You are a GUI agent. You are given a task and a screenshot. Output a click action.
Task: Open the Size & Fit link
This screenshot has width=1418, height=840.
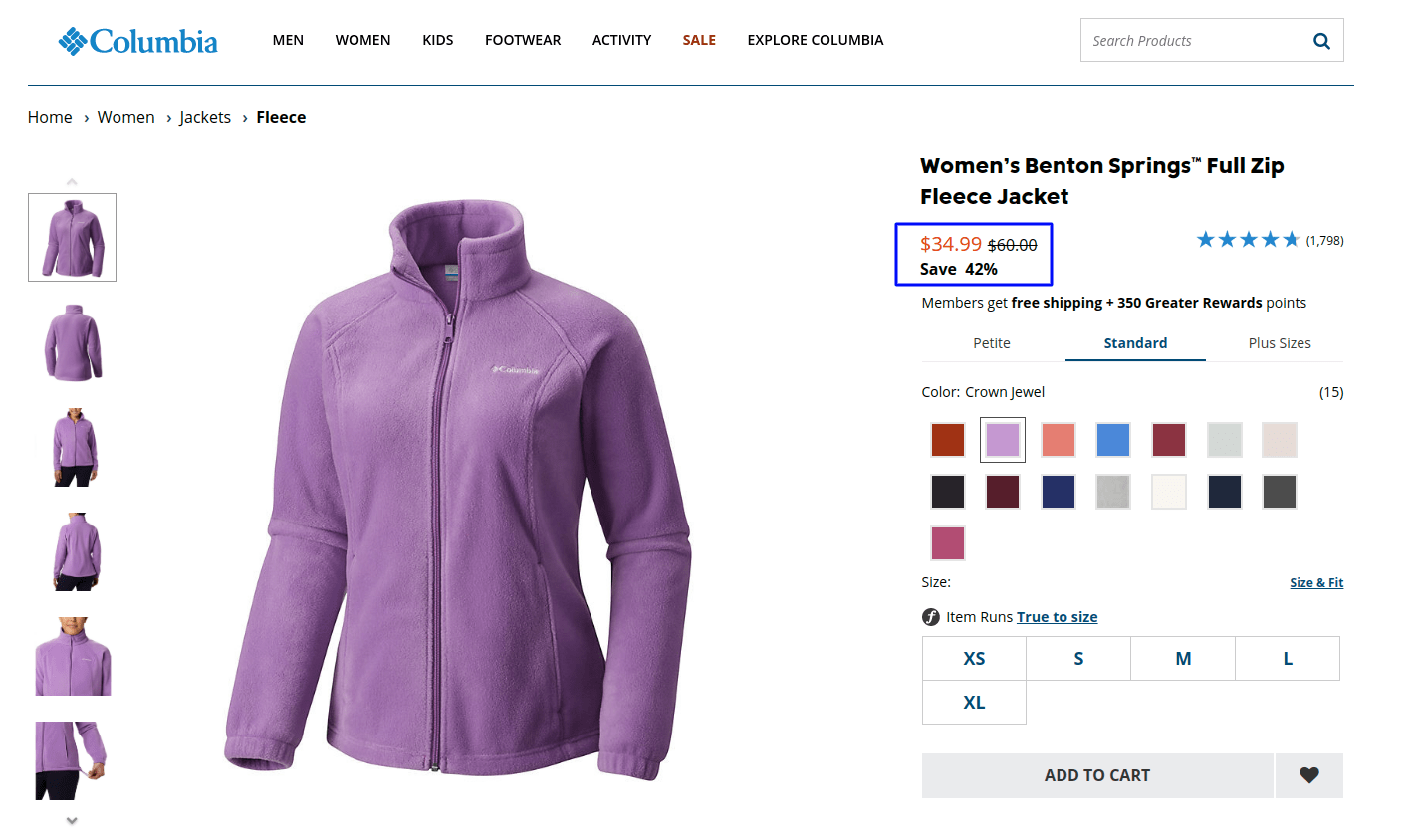point(1316,582)
